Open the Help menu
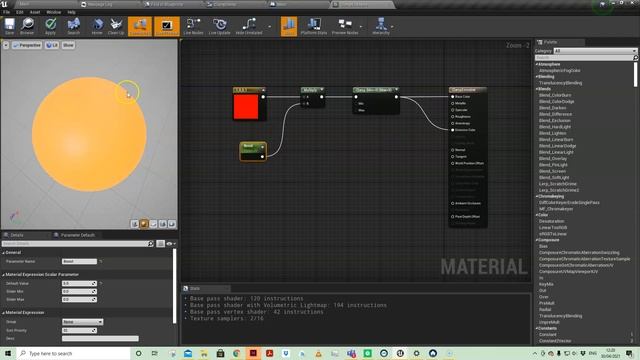640x360 pixels. (x=71, y=12)
